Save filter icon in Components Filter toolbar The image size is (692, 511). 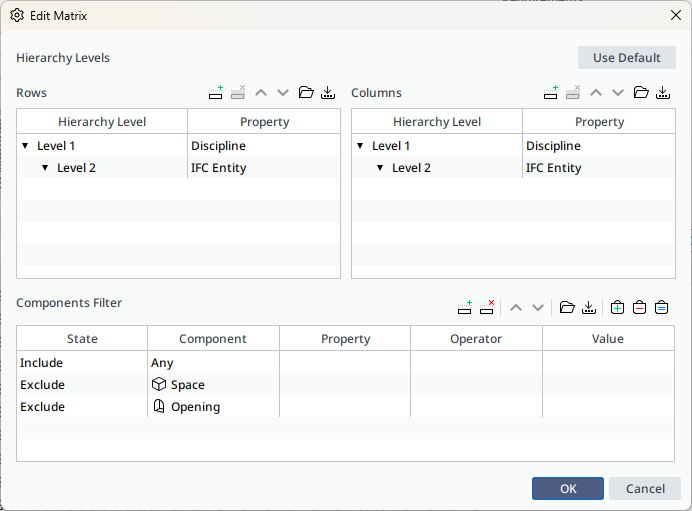pyautogui.click(x=589, y=308)
